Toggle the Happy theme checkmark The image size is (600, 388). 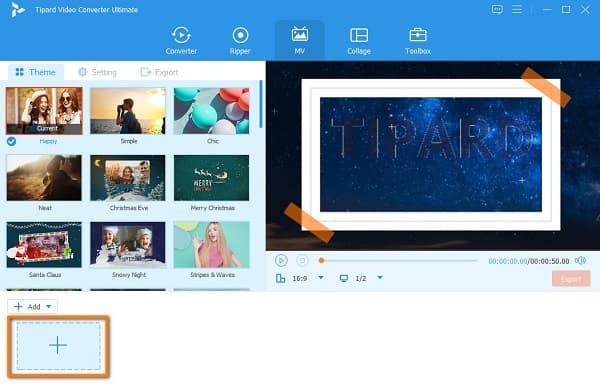[x=11, y=141]
